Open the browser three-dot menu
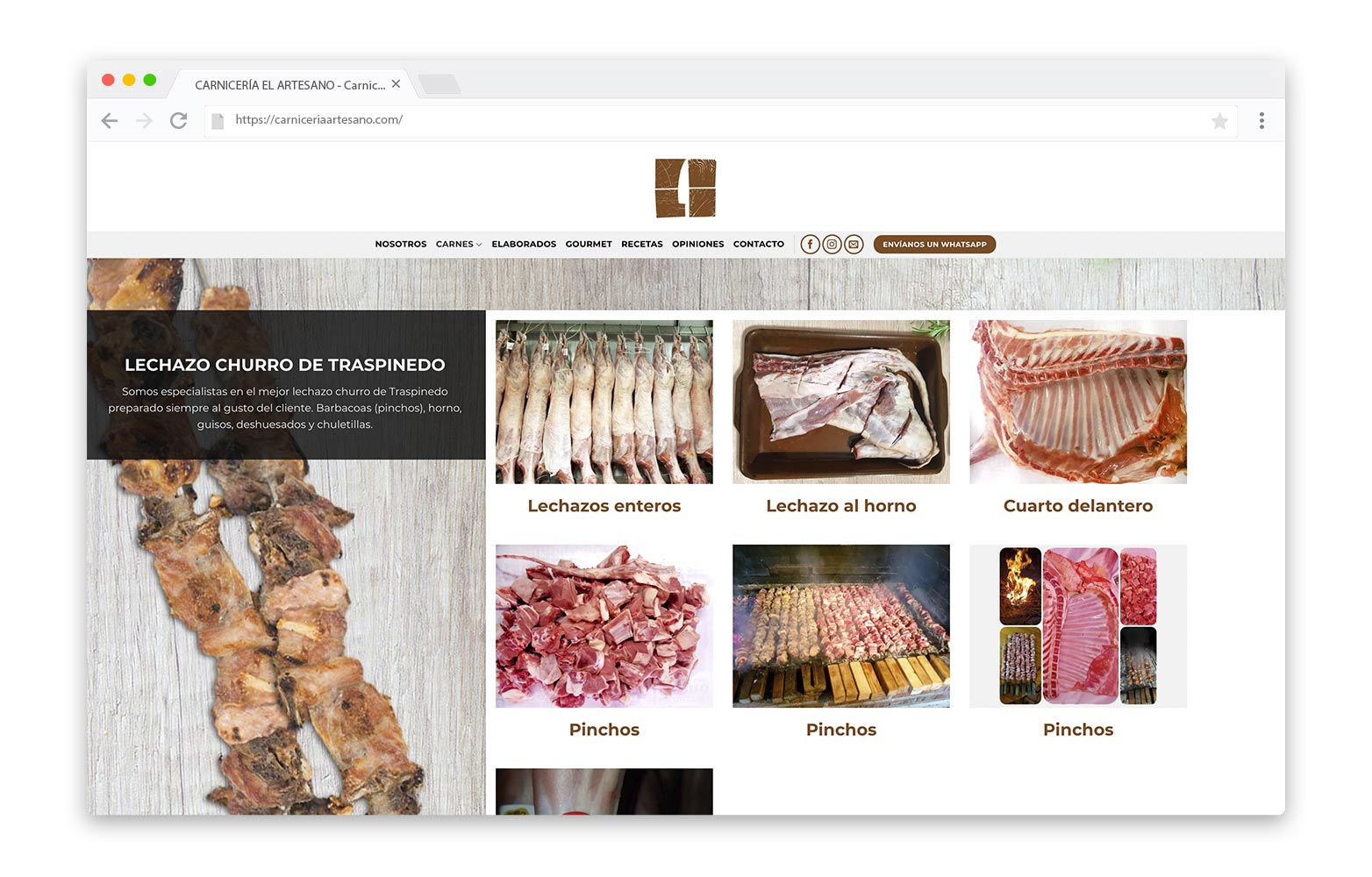Image resolution: width=1372 pixels, height=877 pixels. pyautogui.click(x=1261, y=121)
